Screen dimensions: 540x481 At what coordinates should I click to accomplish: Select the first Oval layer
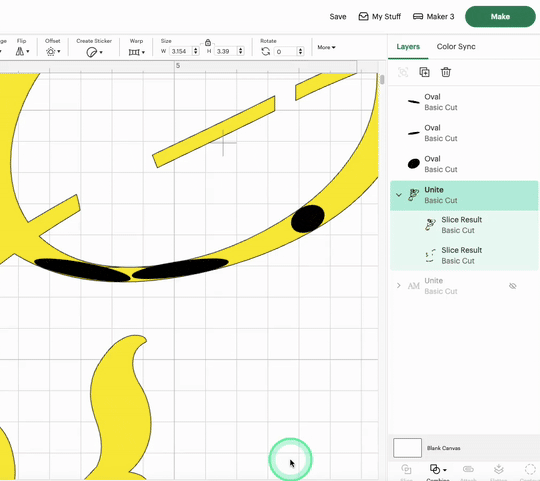click(x=464, y=102)
